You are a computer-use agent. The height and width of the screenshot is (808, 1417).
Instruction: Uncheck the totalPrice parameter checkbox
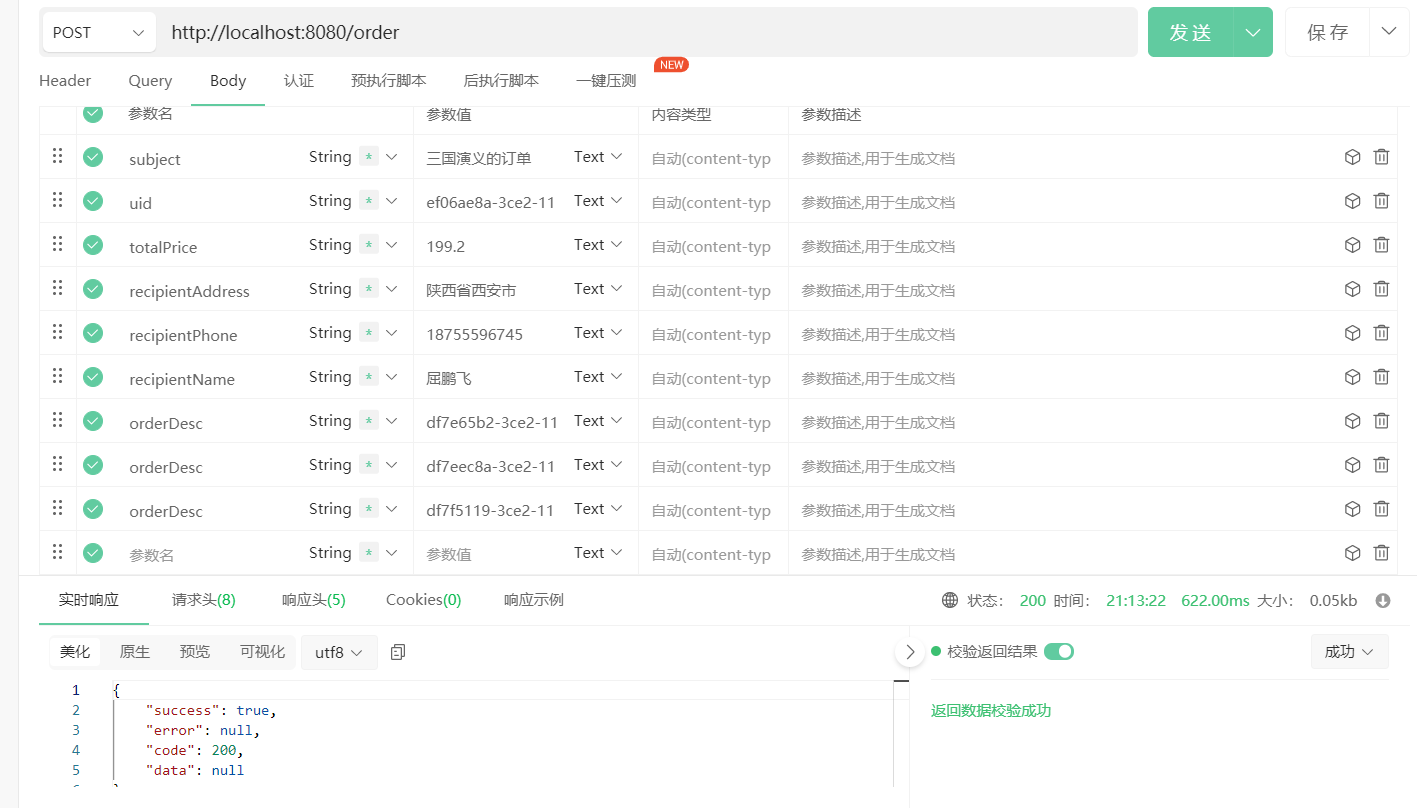point(93,245)
